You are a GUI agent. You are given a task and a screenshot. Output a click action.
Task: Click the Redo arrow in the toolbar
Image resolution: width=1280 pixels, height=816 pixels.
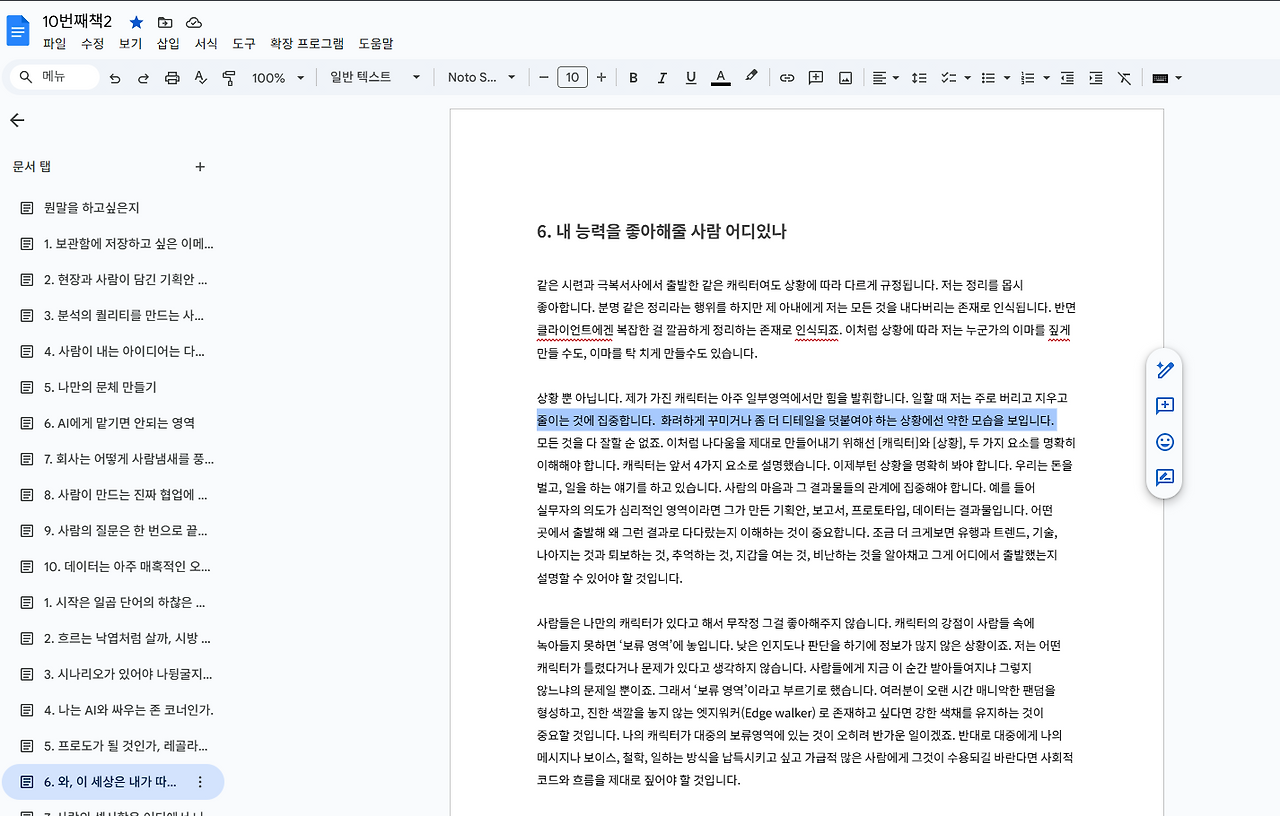point(143,78)
